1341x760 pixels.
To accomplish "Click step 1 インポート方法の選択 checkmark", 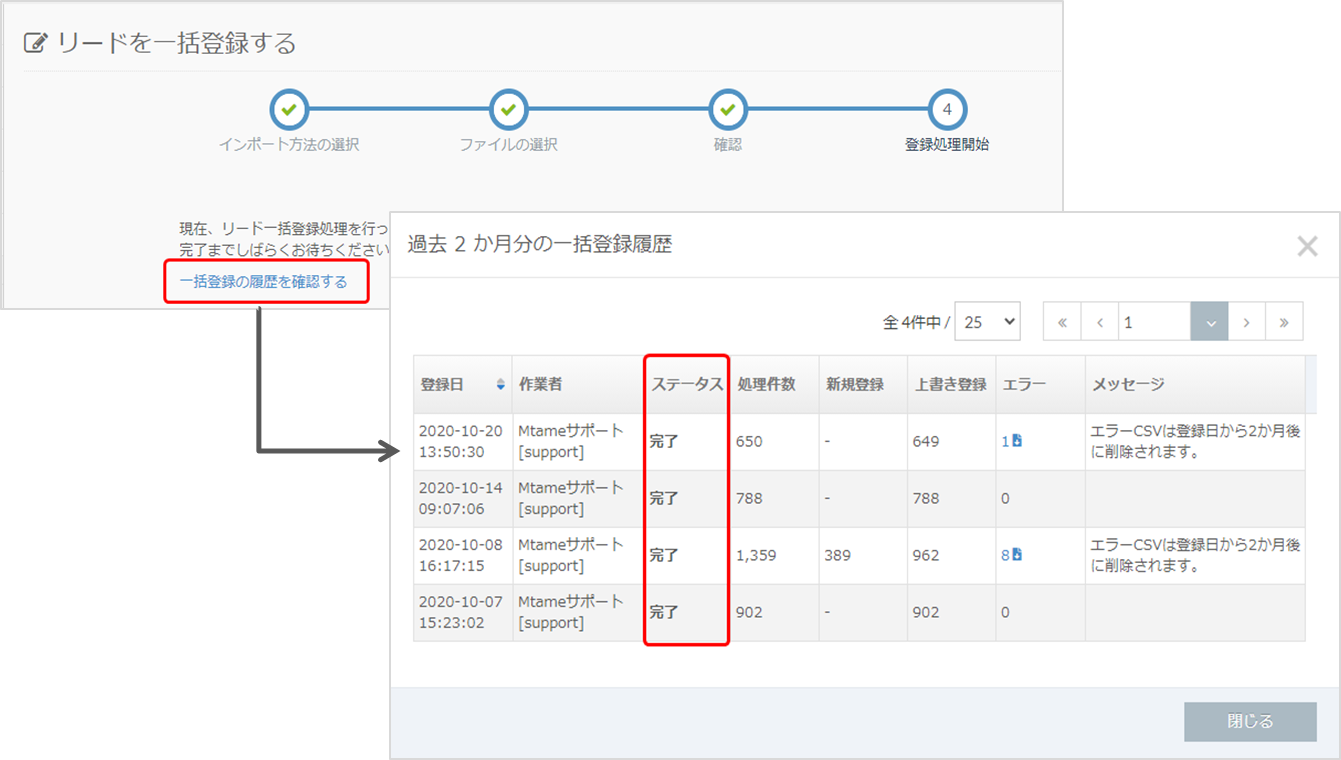I will click(x=289, y=110).
